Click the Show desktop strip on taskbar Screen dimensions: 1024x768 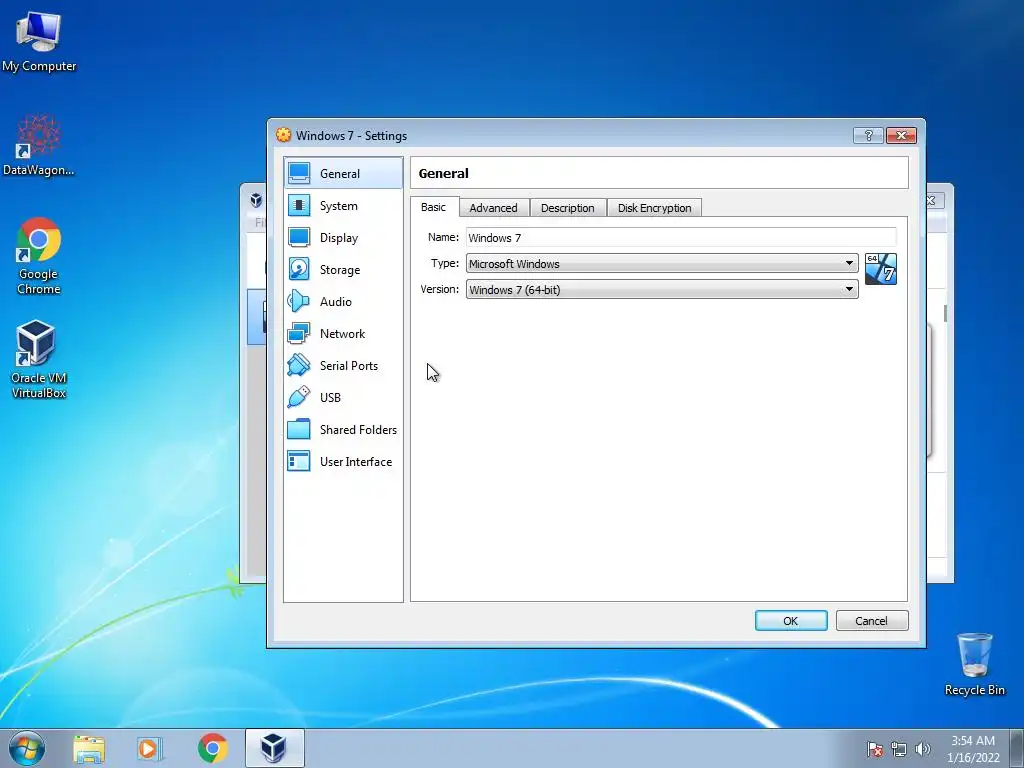[1017, 748]
